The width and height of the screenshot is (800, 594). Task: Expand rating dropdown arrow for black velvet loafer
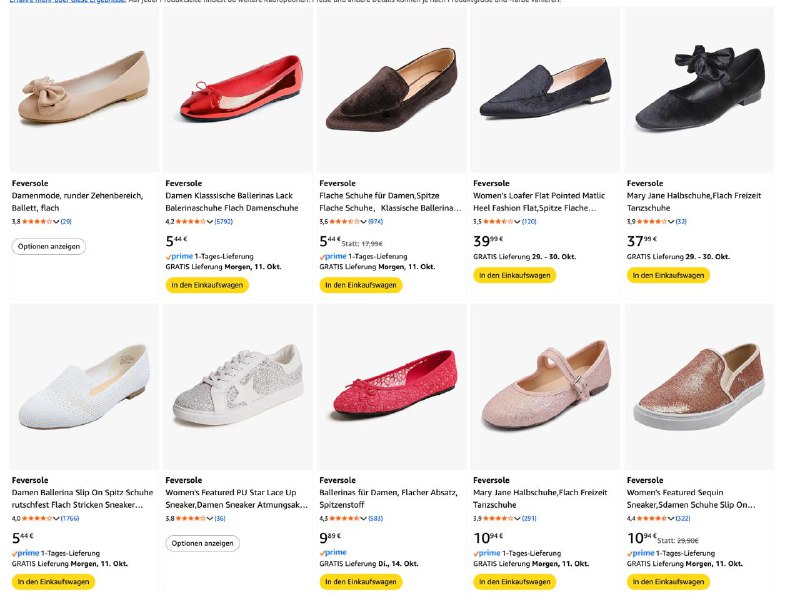tap(516, 221)
